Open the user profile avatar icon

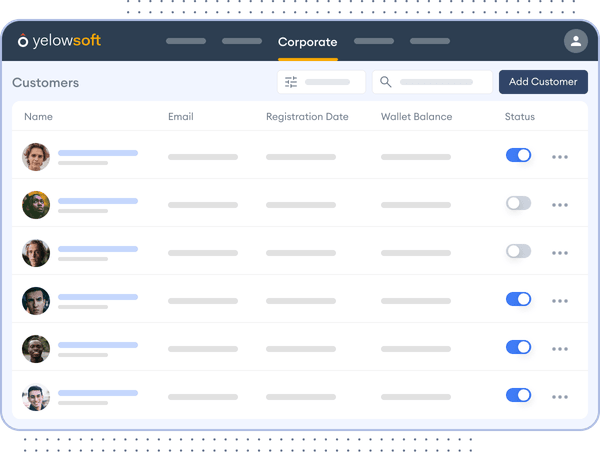pos(575,41)
